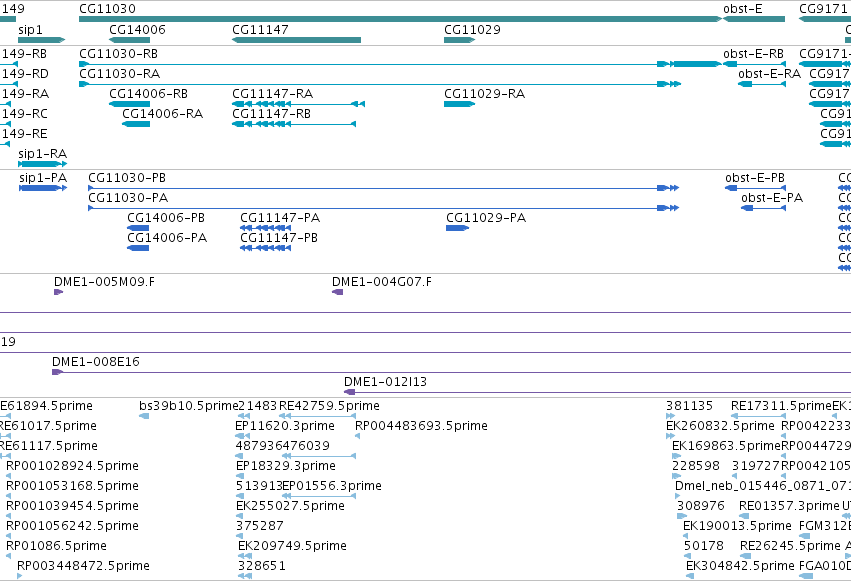Click the CG14006-RA transcript label
The height and width of the screenshot is (581, 851).
pos(162,114)
